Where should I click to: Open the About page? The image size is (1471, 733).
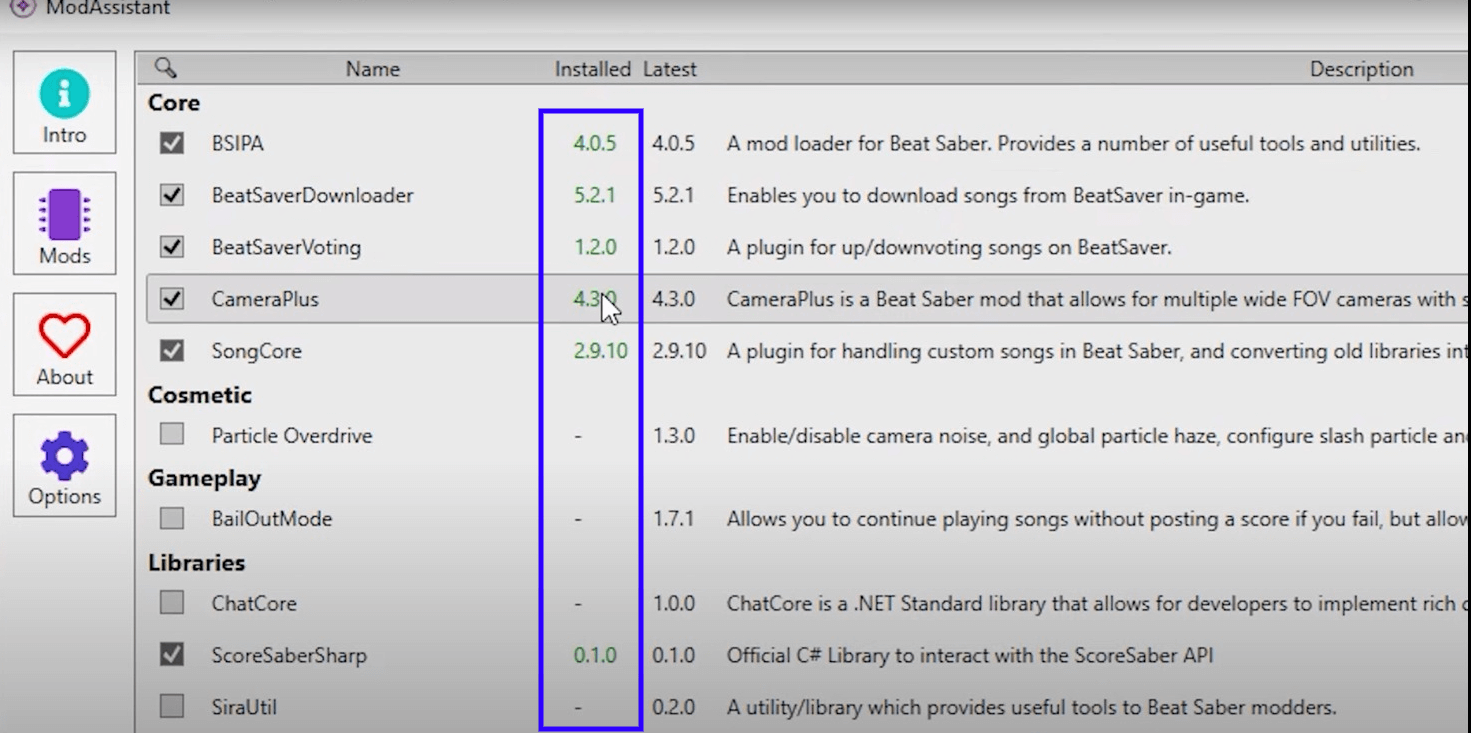64,345
